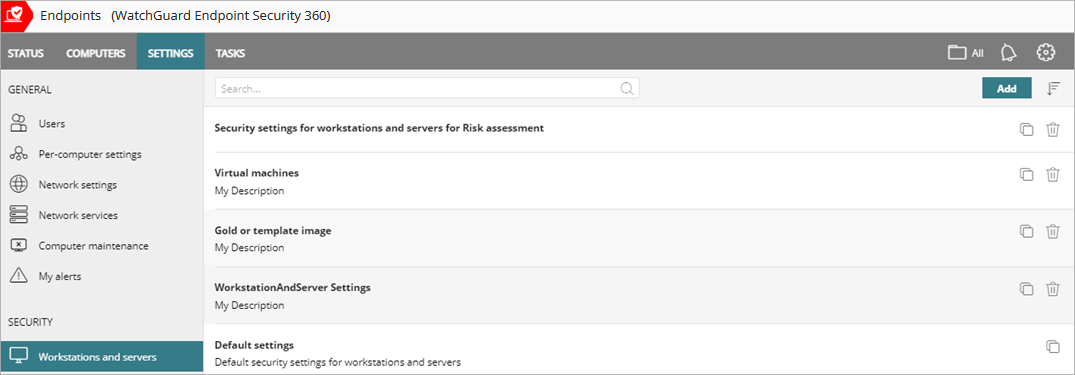Open WorkstationAndServer Settings profile
The image size is (1075, 375).
pyautogui.click(x=293, y=287)
